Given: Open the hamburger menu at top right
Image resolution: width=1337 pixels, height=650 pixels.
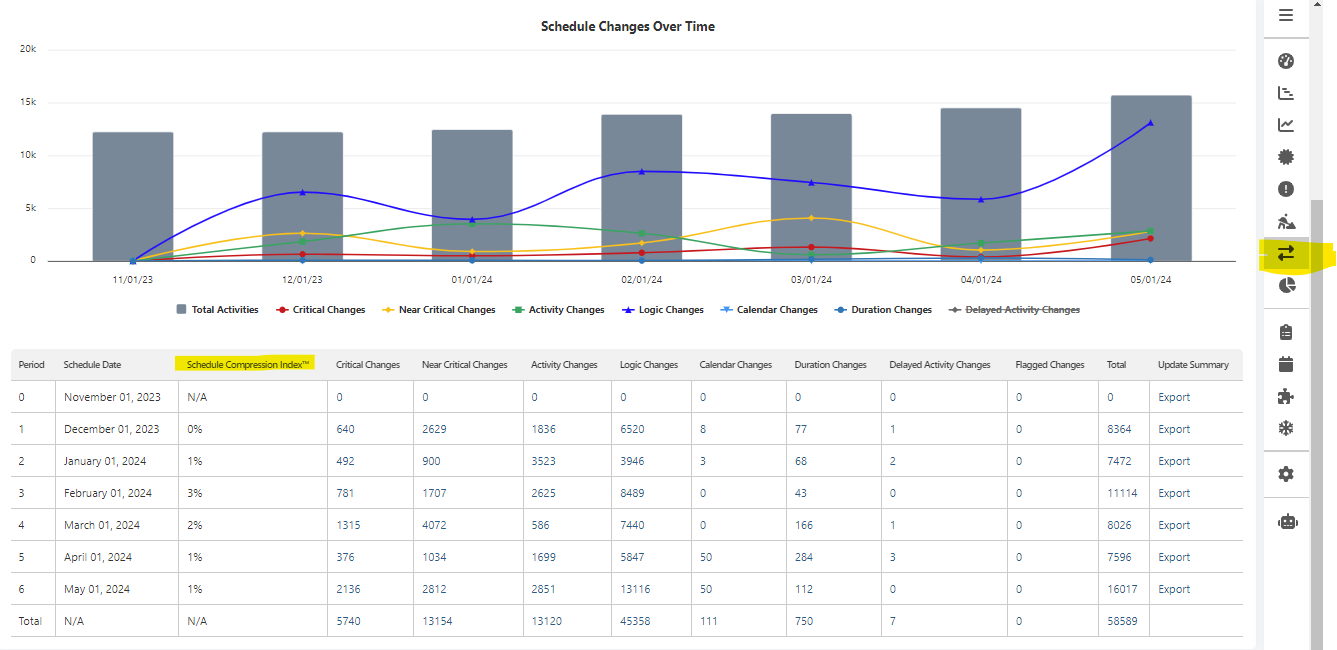Looking at the screenshot, I should pyautogui.click(x=1286, y=15).
